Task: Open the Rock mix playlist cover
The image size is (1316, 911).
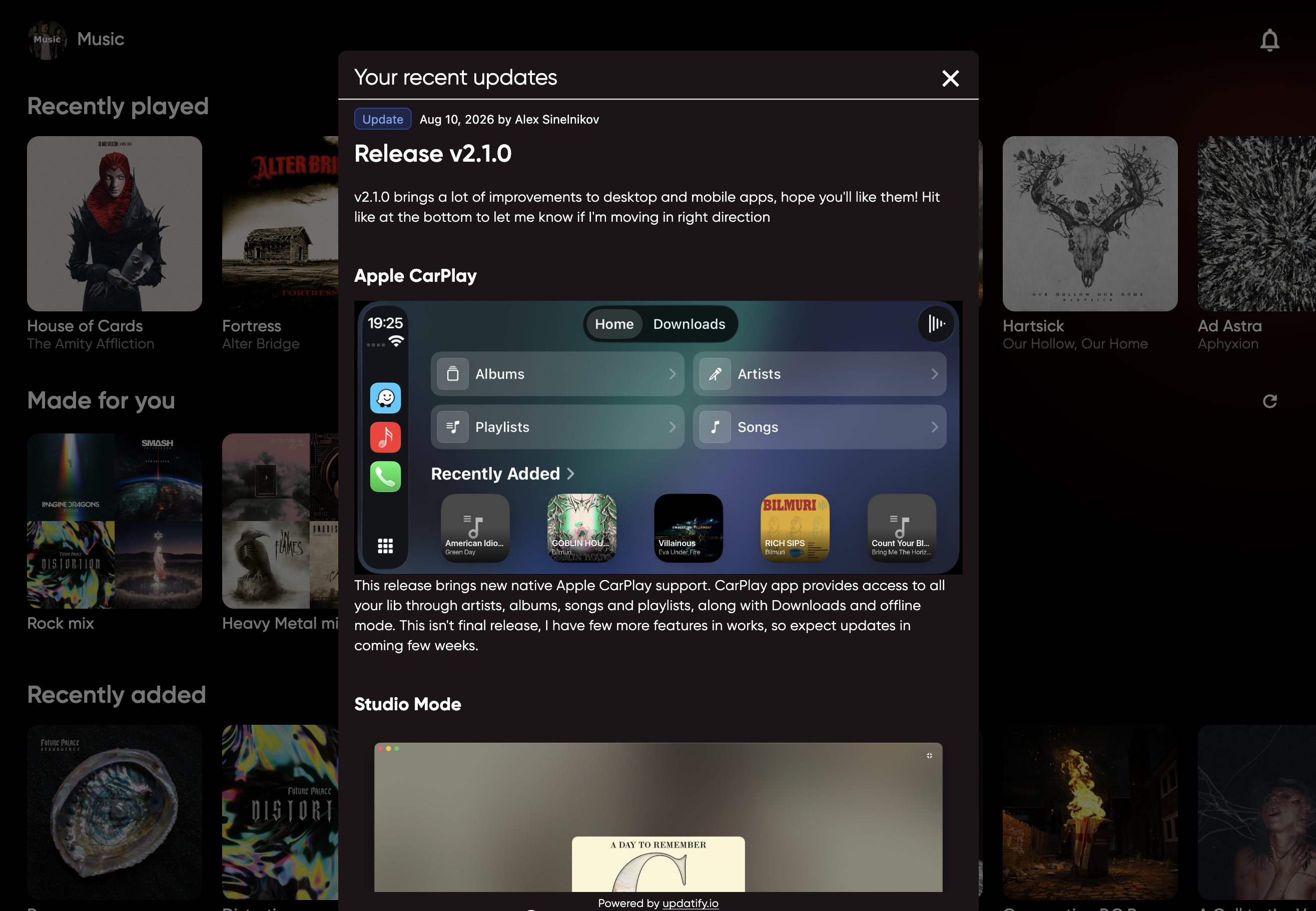Action: click(x=115, y=521)
